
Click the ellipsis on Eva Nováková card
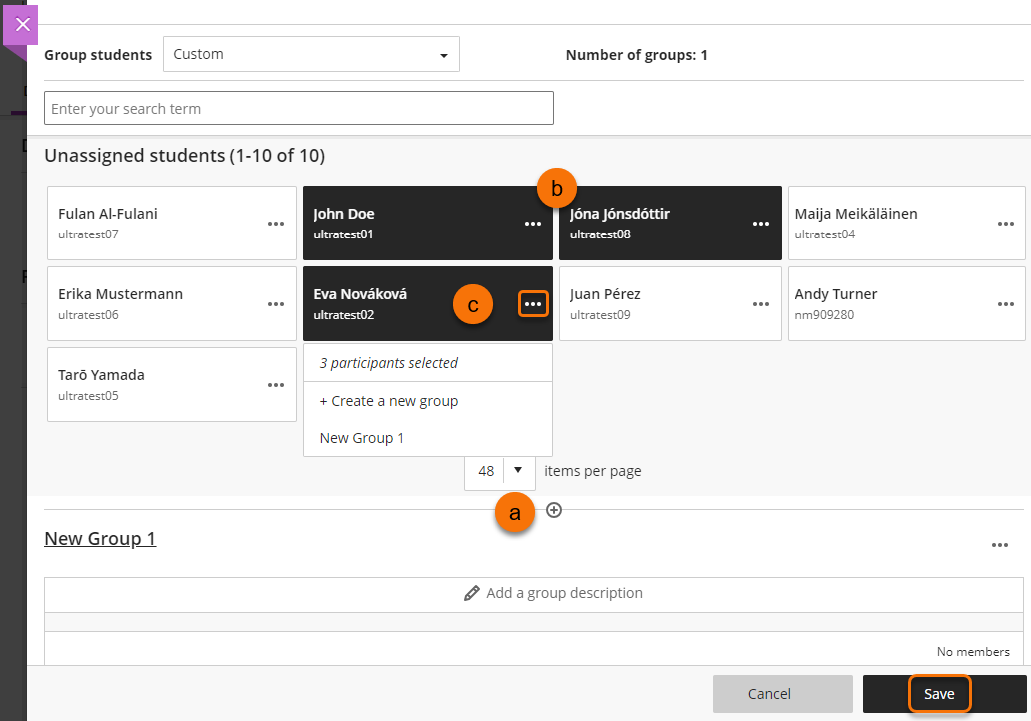533,304
